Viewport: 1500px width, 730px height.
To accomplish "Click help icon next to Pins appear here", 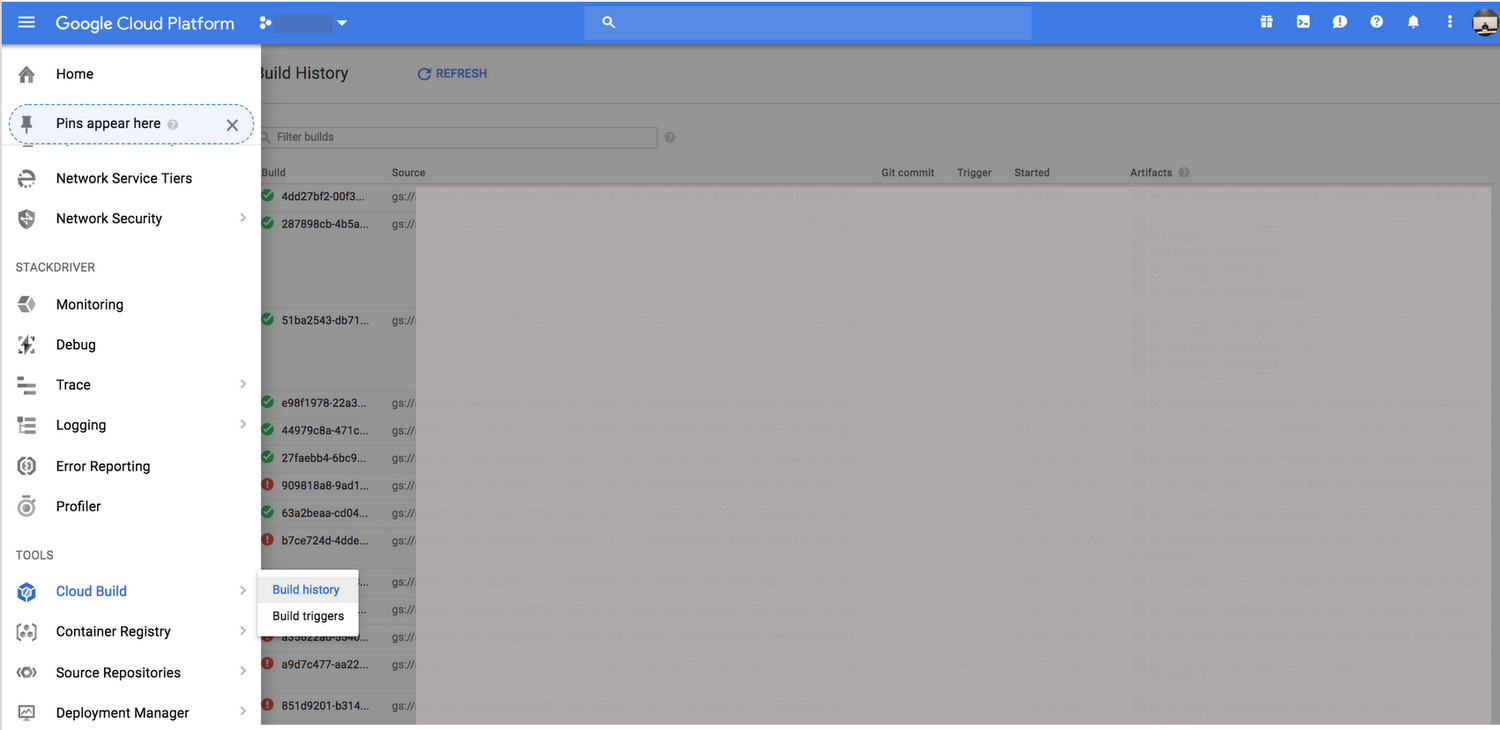I will pos(173,125).
